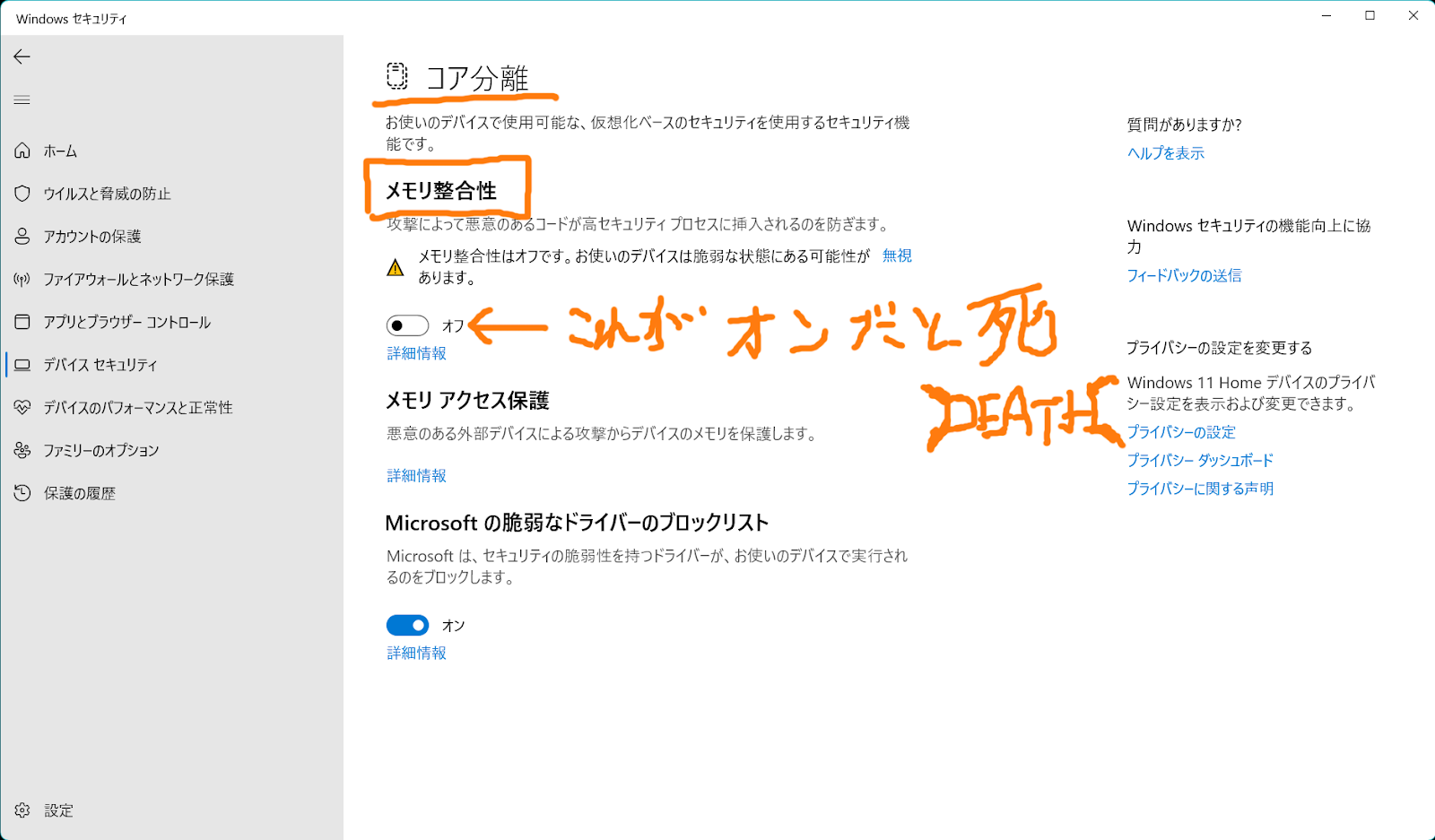Image resolution: width=1435 pixels, height=840 pixels.
Task: Maximize the Windows セキュリティ window
Action: (1370, 16)
